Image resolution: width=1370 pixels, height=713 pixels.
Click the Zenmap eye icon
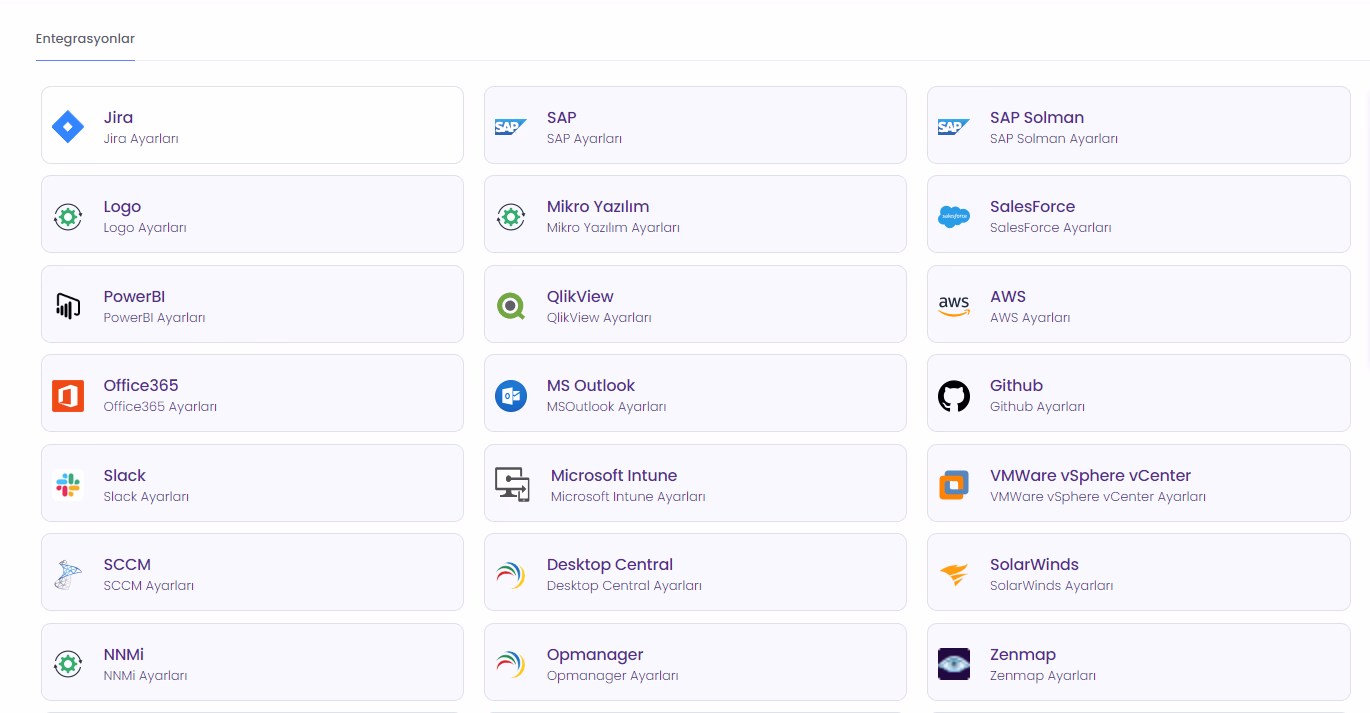tap(954, 664)
